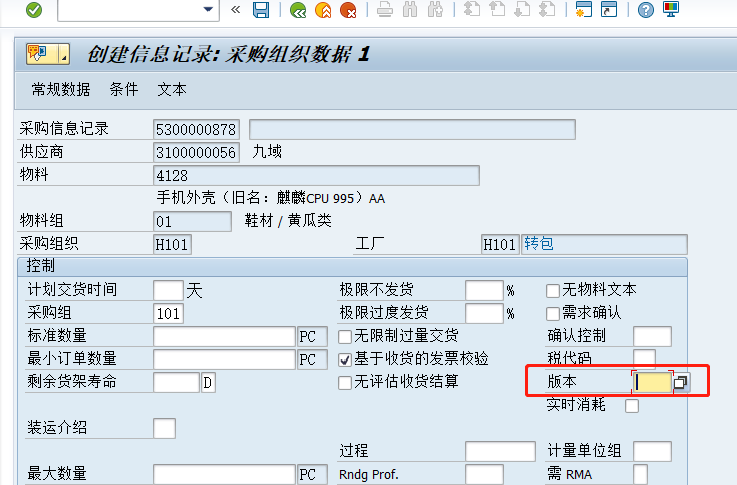Click the red Cancel icon
This screenshot has height=485, width=737.
[348, 10]
